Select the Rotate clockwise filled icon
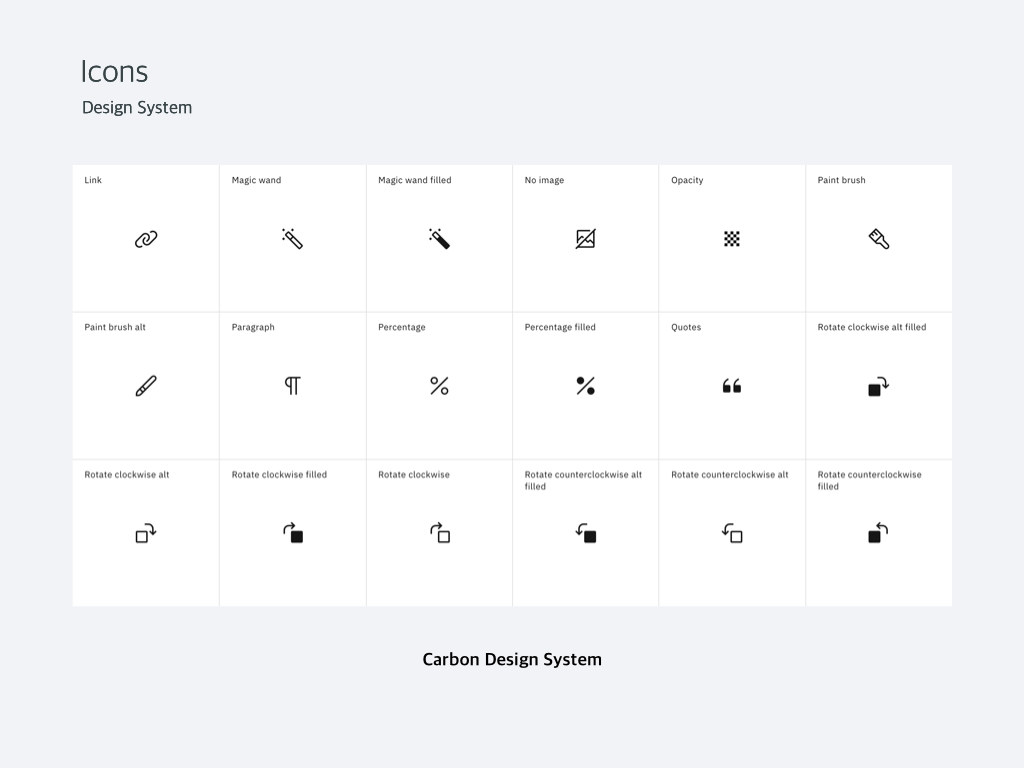 (293, 533)
